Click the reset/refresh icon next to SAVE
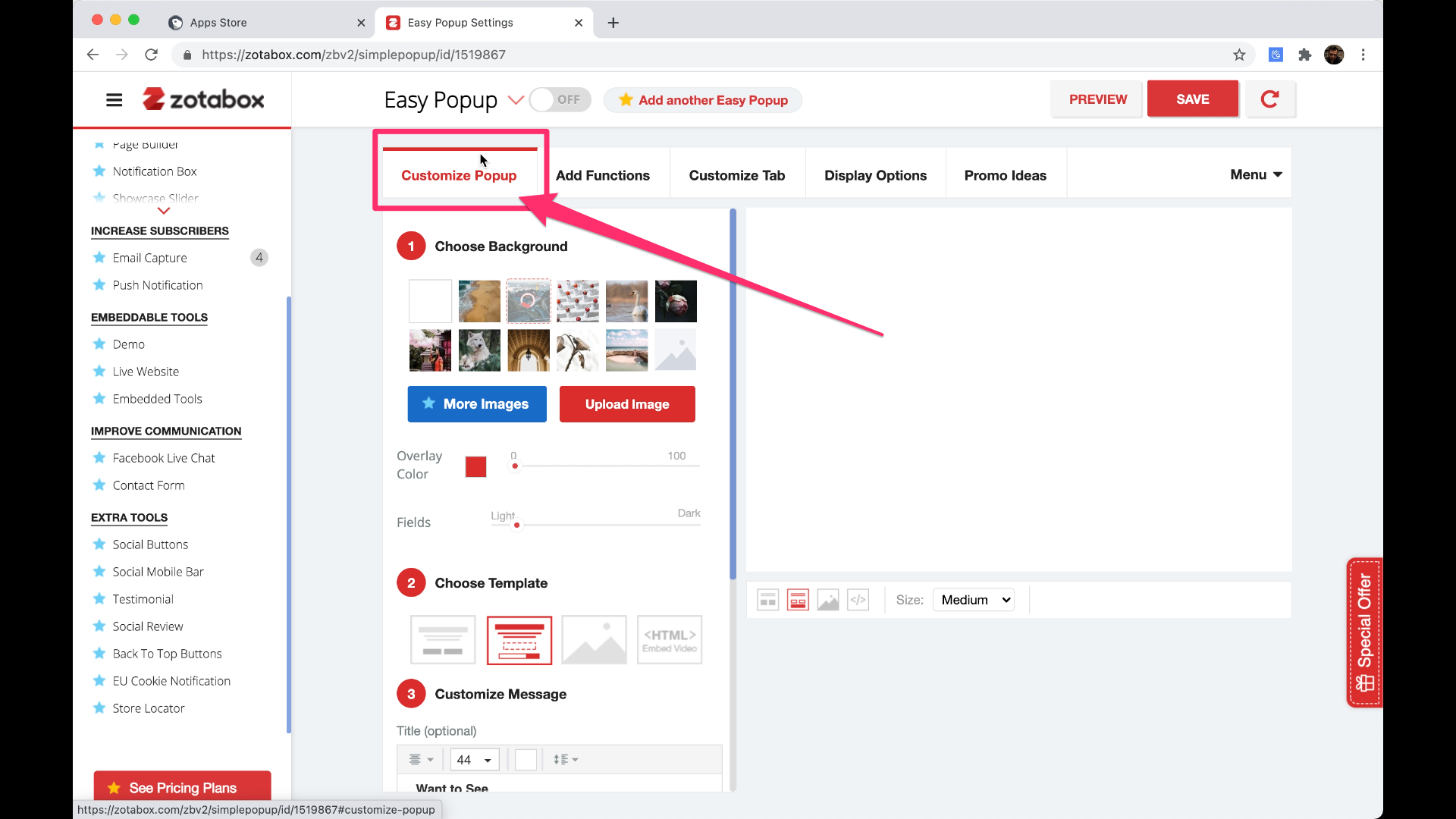1456x819 pixels. point(1269,99)
